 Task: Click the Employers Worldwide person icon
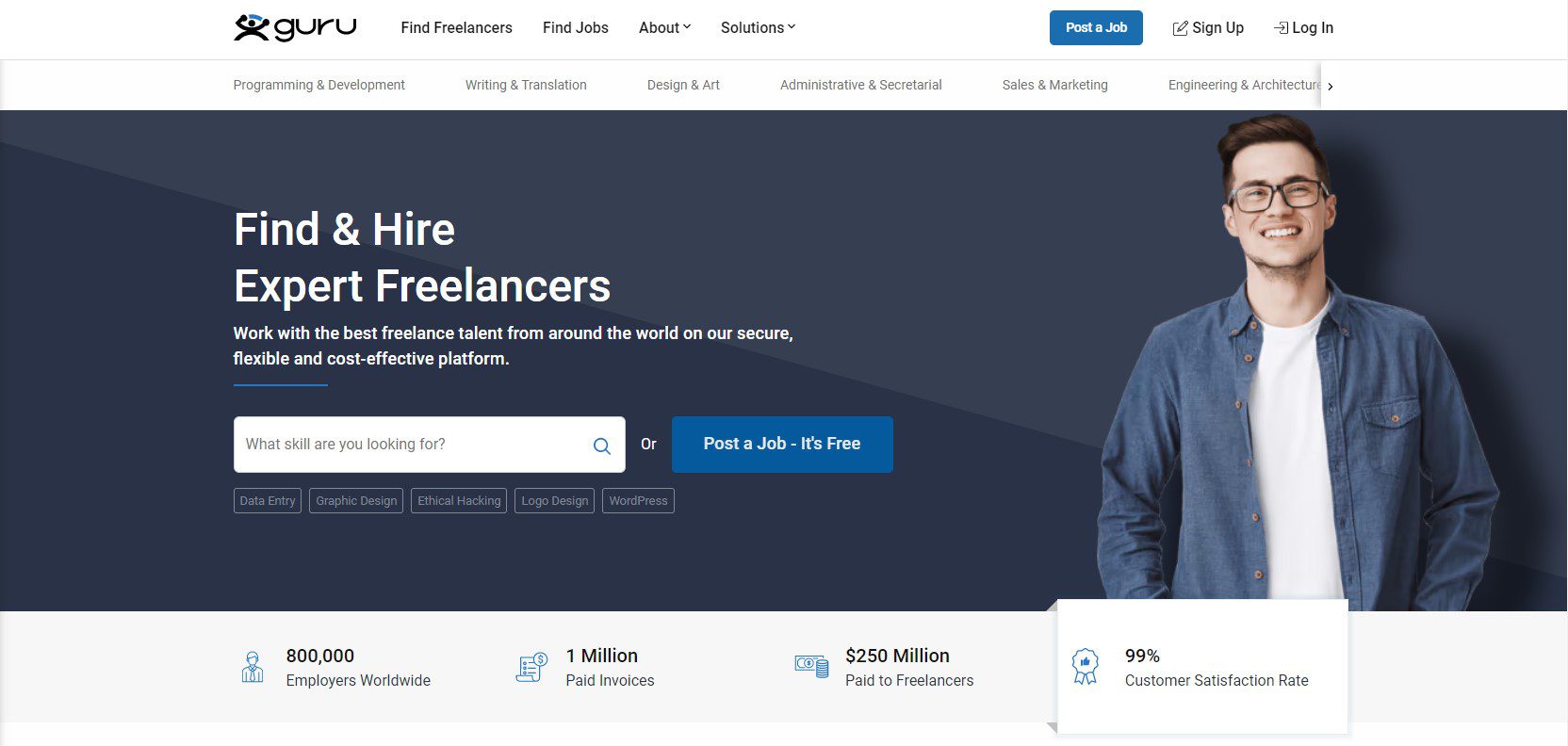pyautogui.click(x=253, y=667)
